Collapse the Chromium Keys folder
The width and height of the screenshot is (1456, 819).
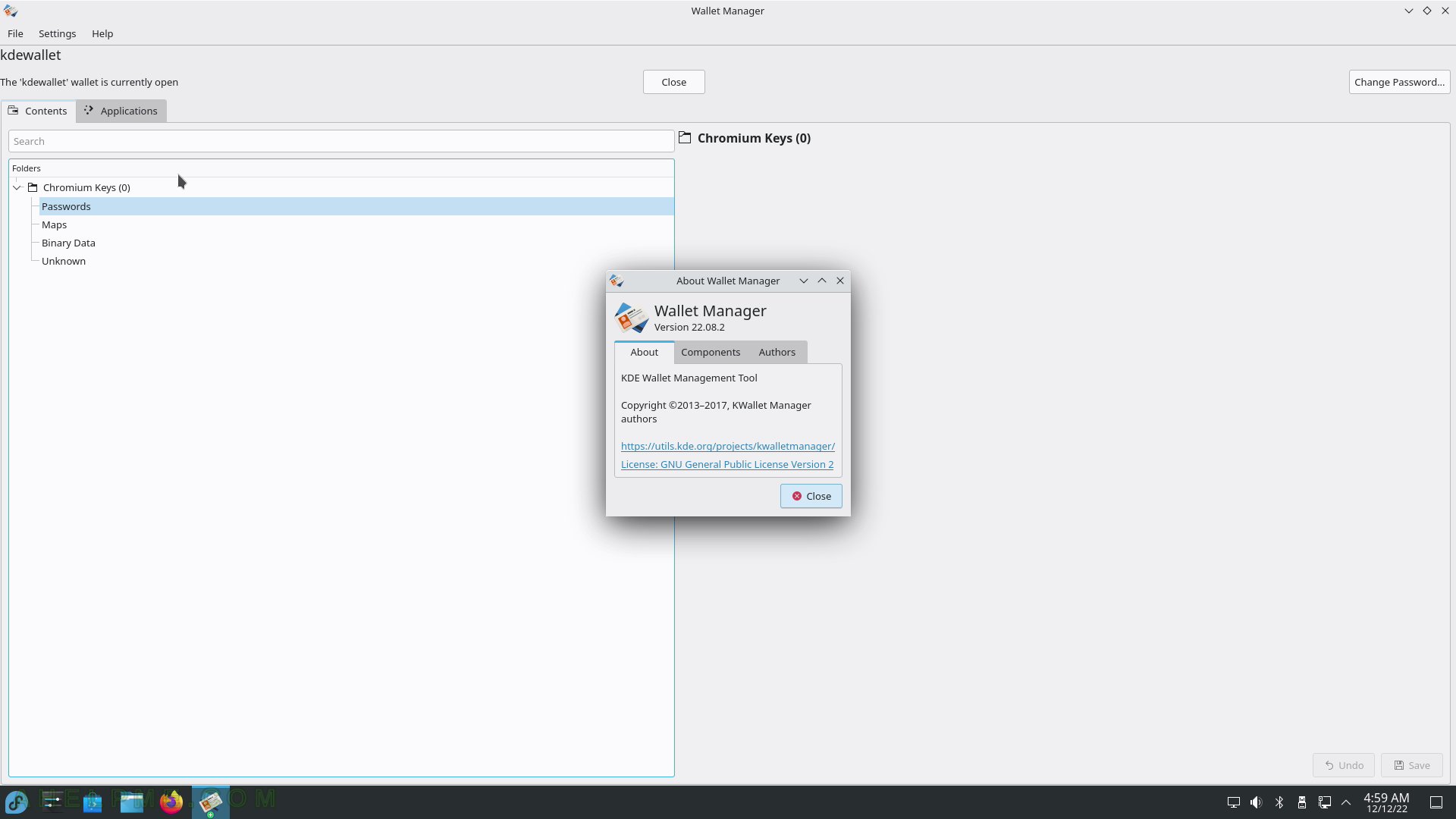(x=17, y=187)
